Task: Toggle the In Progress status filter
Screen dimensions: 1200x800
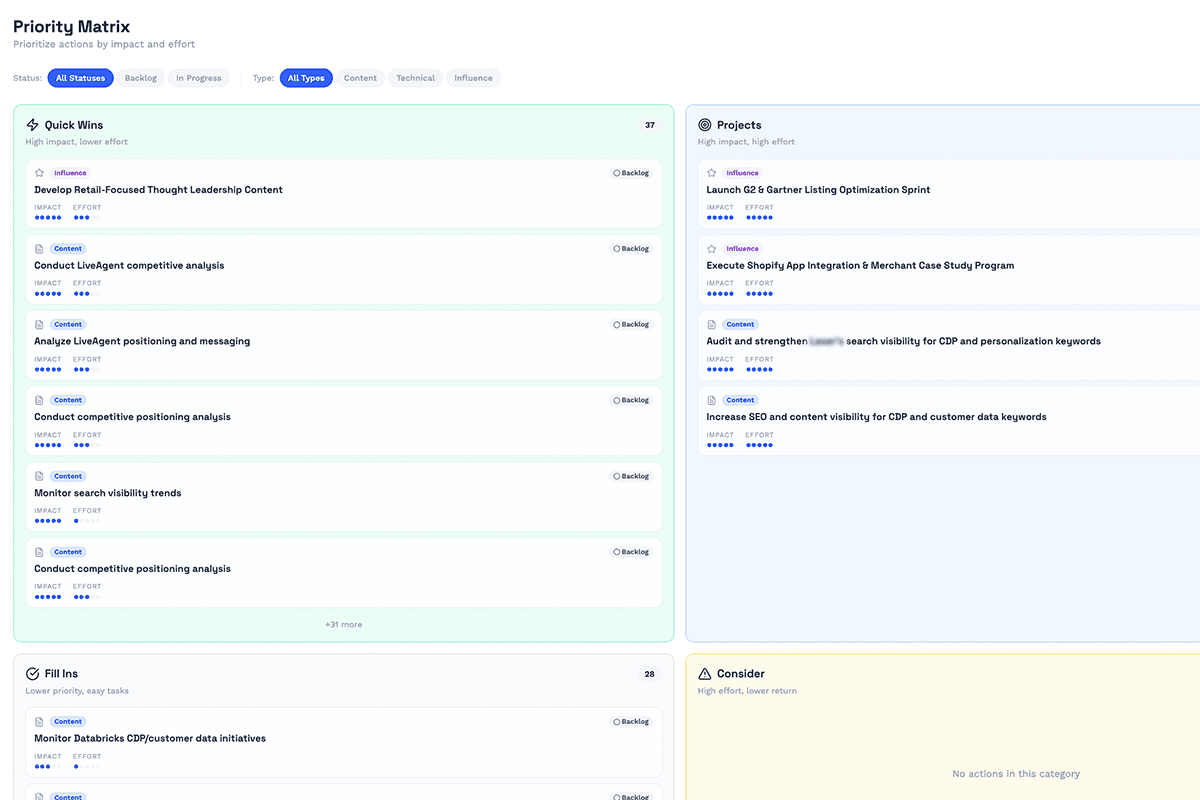Action: pos(198,77)
